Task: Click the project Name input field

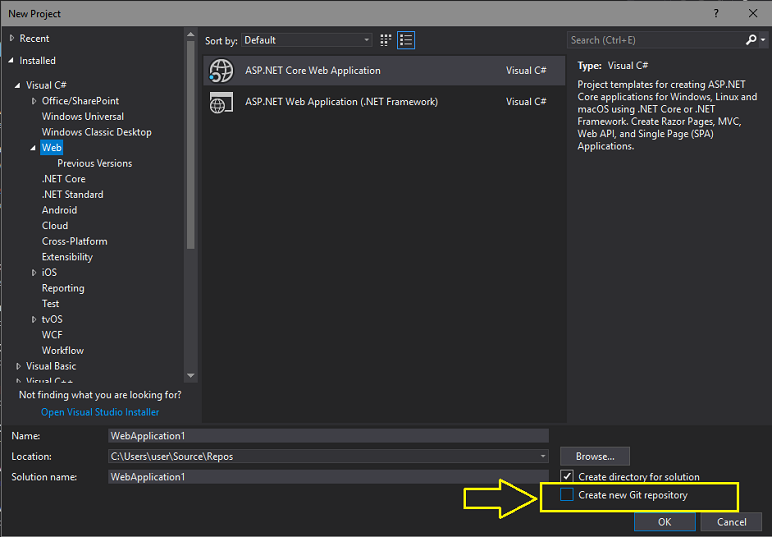Action: pos(328,436)
